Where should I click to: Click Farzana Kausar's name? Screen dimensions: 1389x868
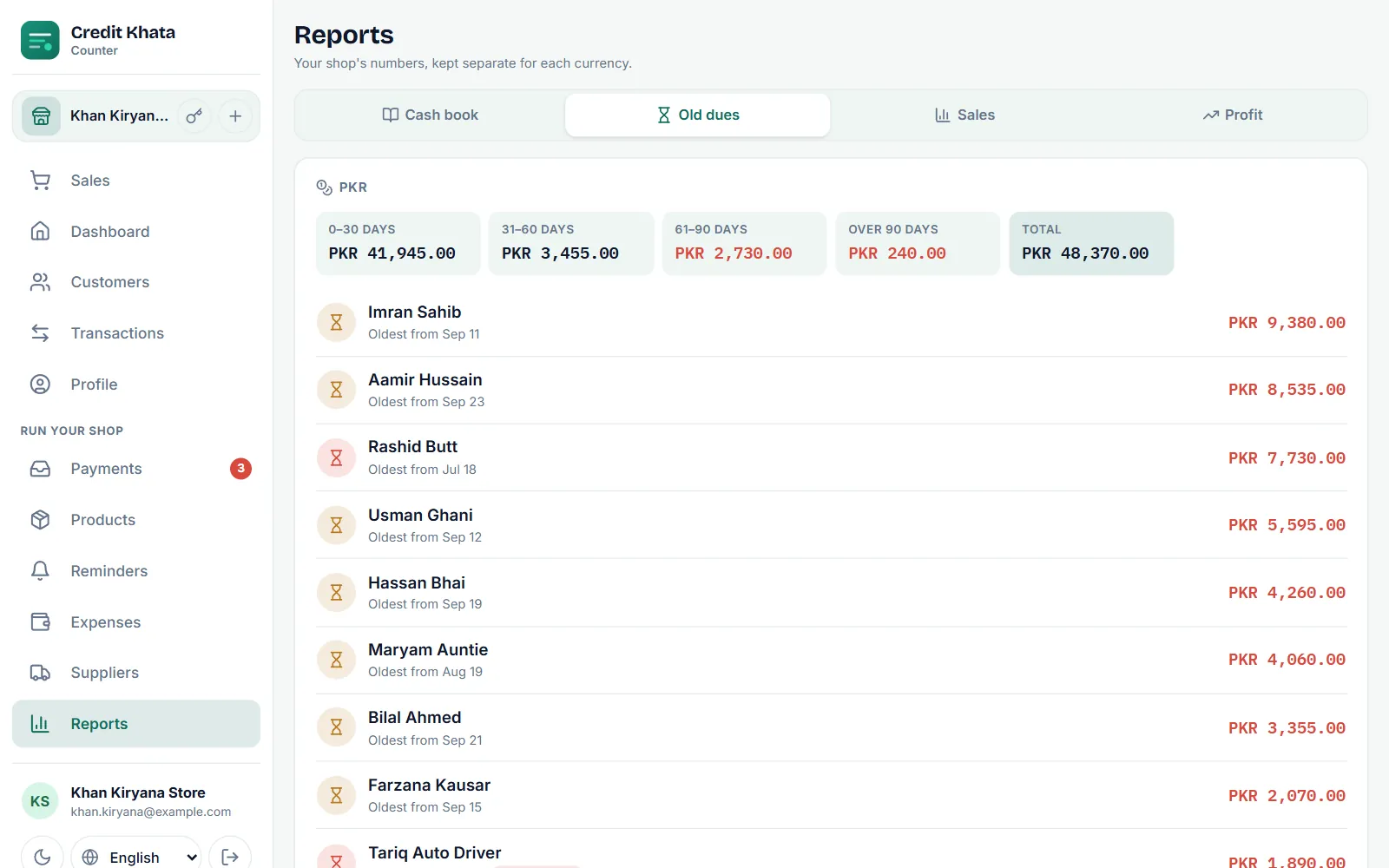[x=429, y=785]
